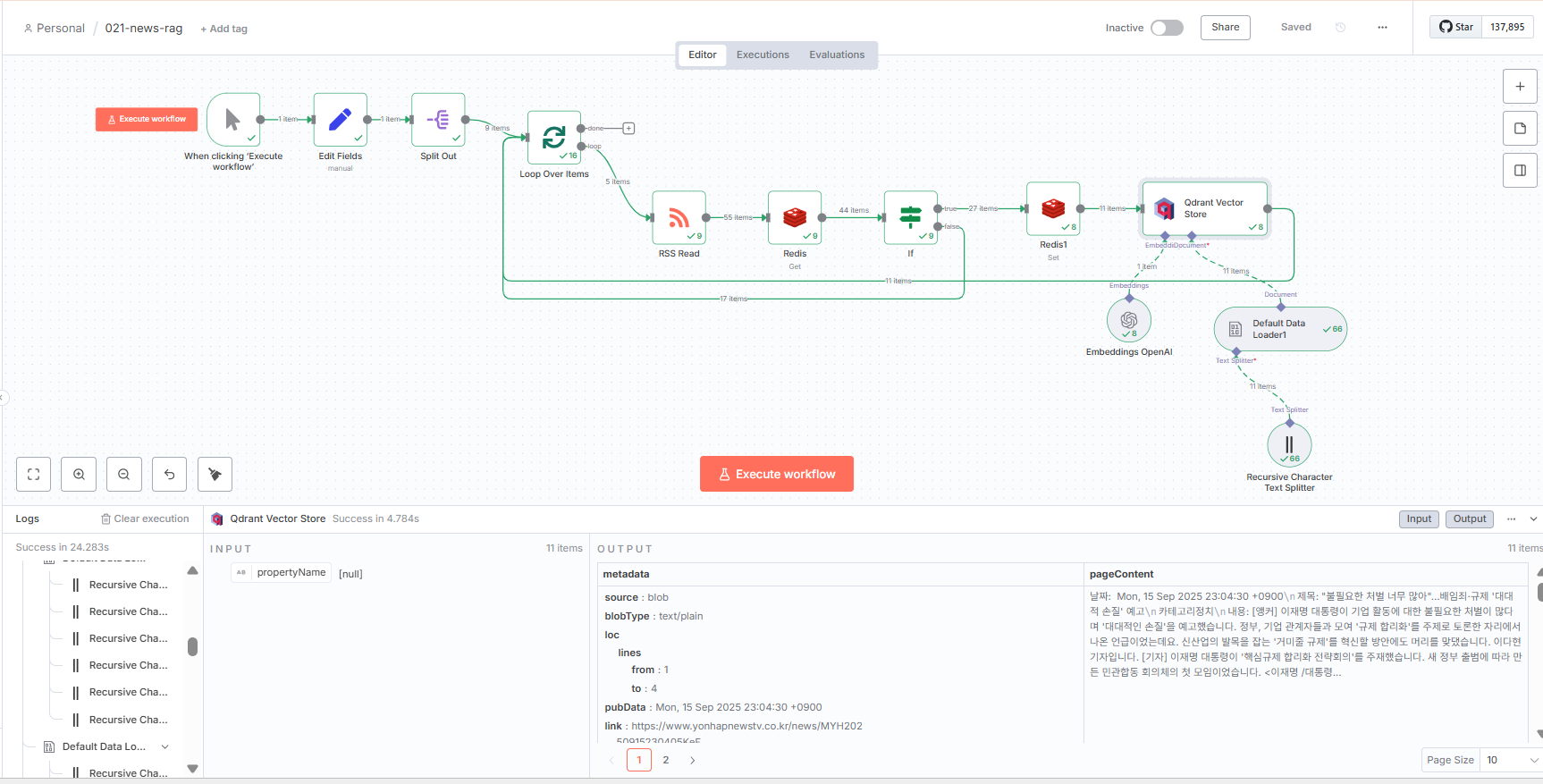
Task: Switch to the Editor tab
Action: pos(702,55)
